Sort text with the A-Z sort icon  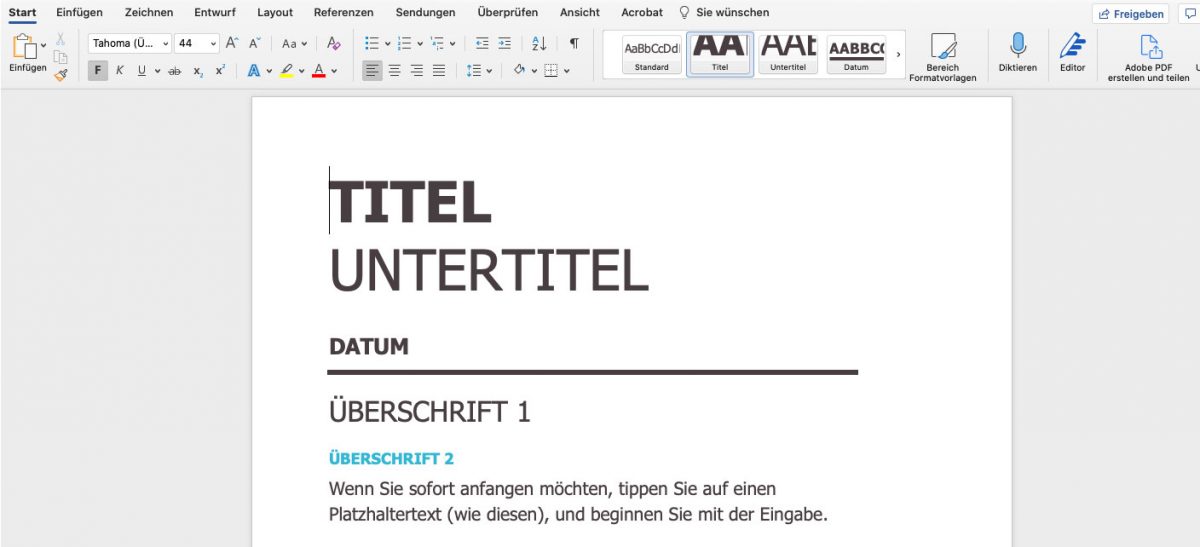539,43
